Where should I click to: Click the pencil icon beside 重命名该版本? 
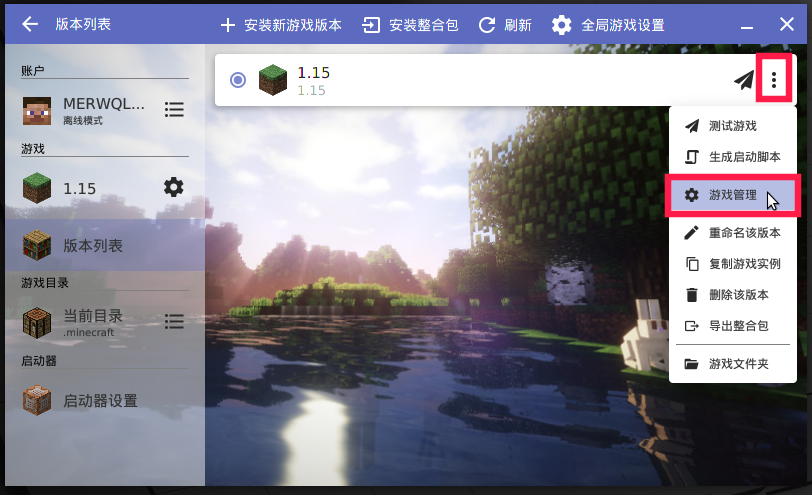691,233
